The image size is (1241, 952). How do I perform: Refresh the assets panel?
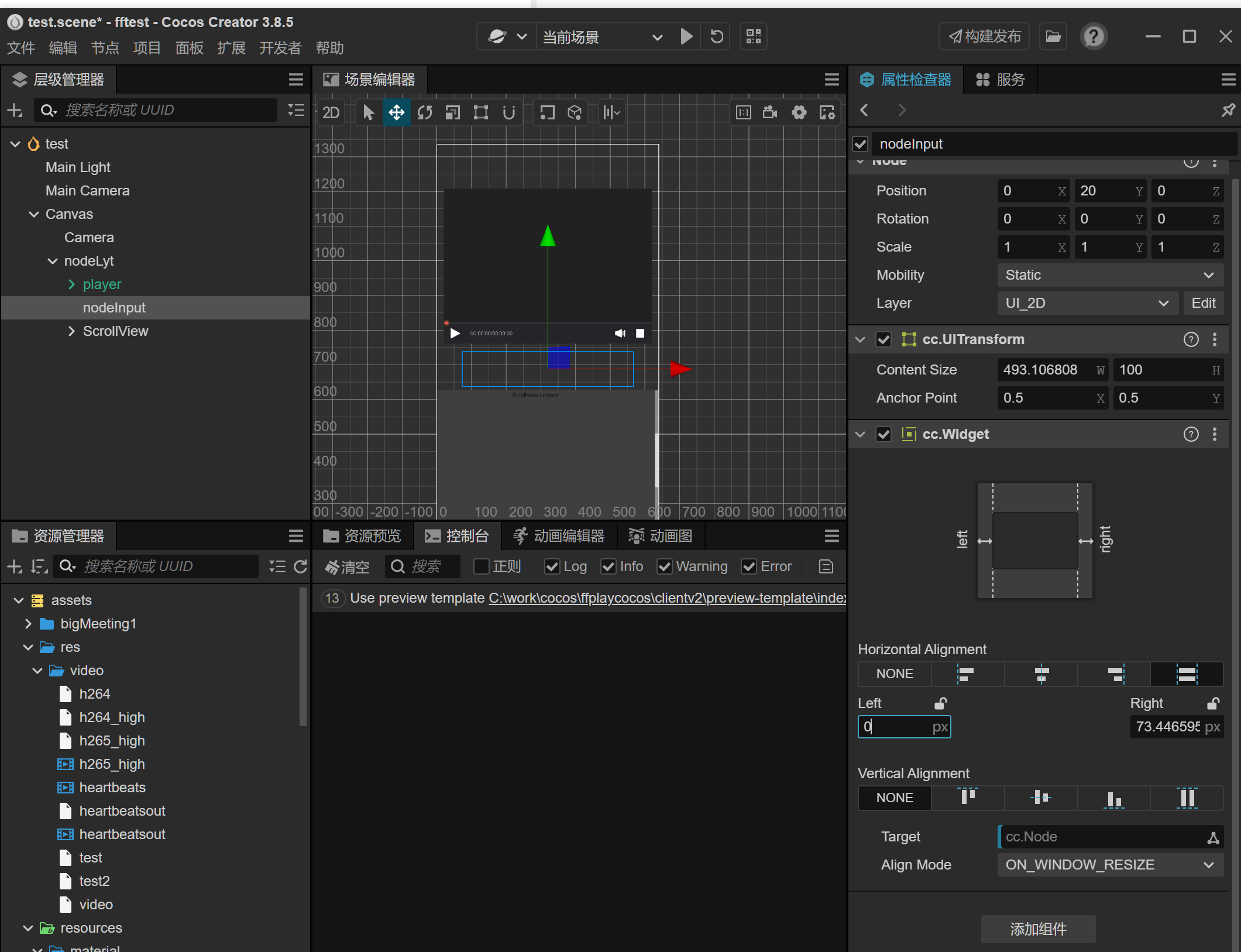coord(300,566)
